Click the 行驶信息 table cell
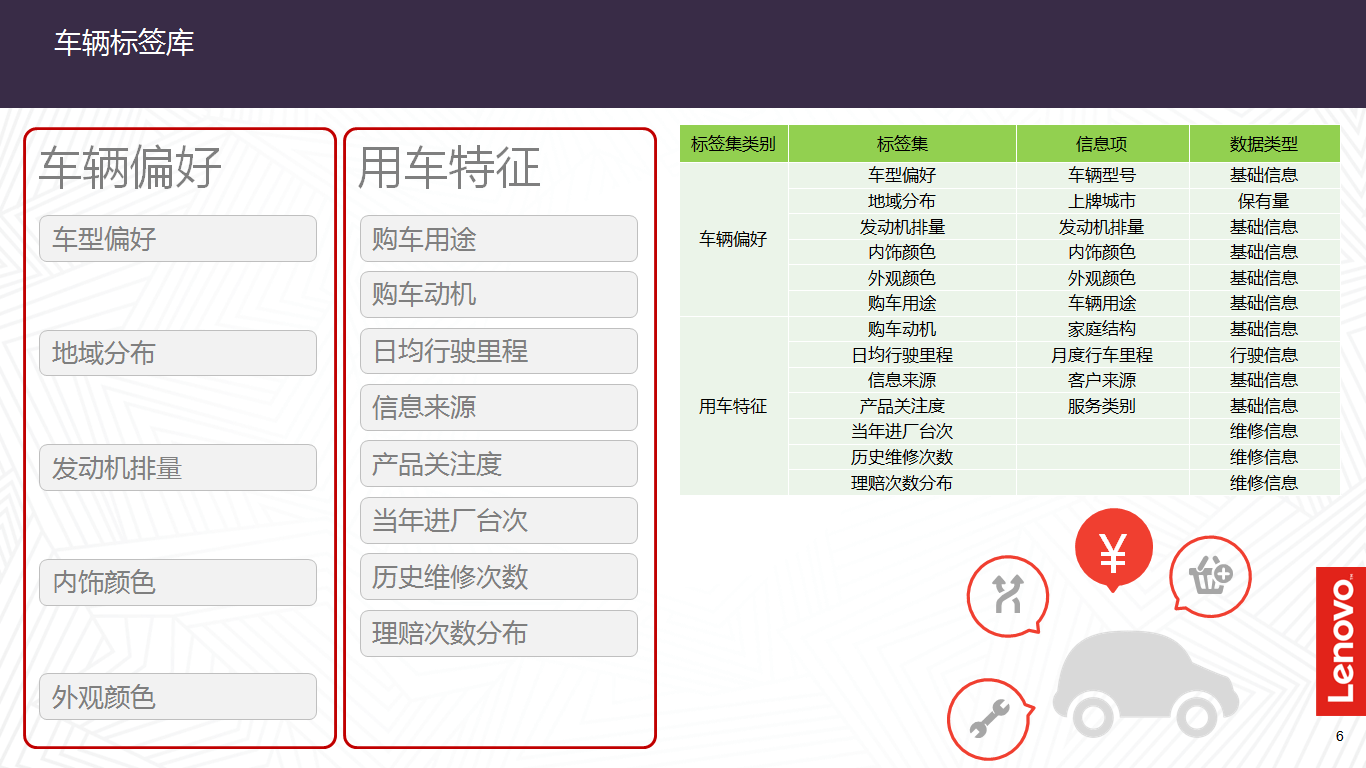Screen dimensions: 1366x768 point(1264,355)
